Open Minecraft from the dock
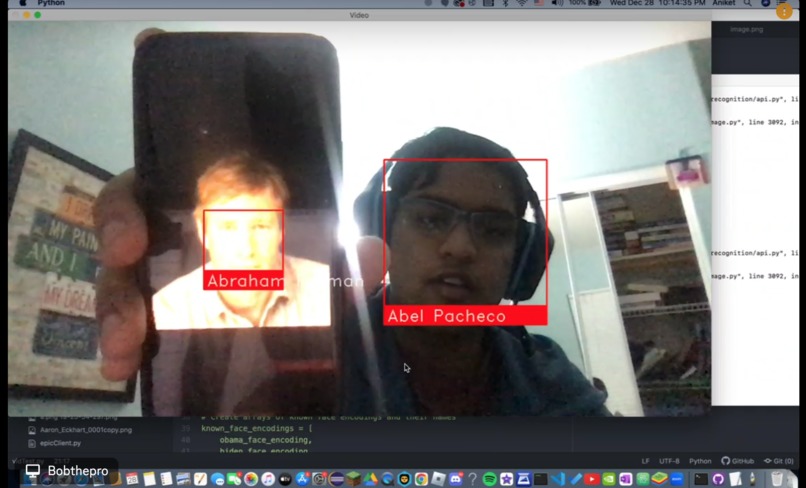 [x=353, y=479]
